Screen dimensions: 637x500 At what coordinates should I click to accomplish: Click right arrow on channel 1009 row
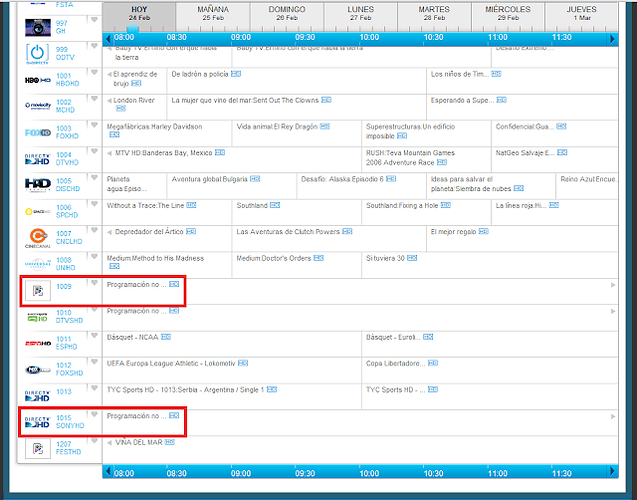tap(613, 285)
